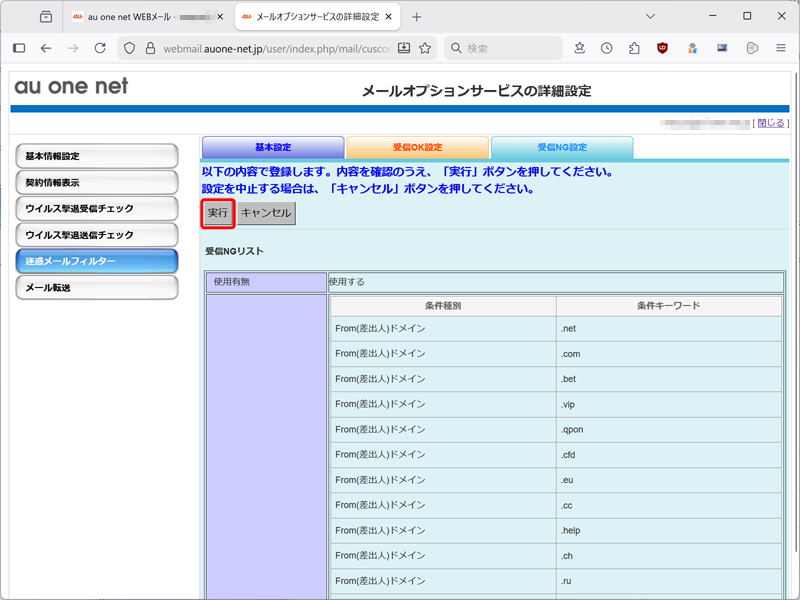Click the Firefox back arrow button

(46, 48)
